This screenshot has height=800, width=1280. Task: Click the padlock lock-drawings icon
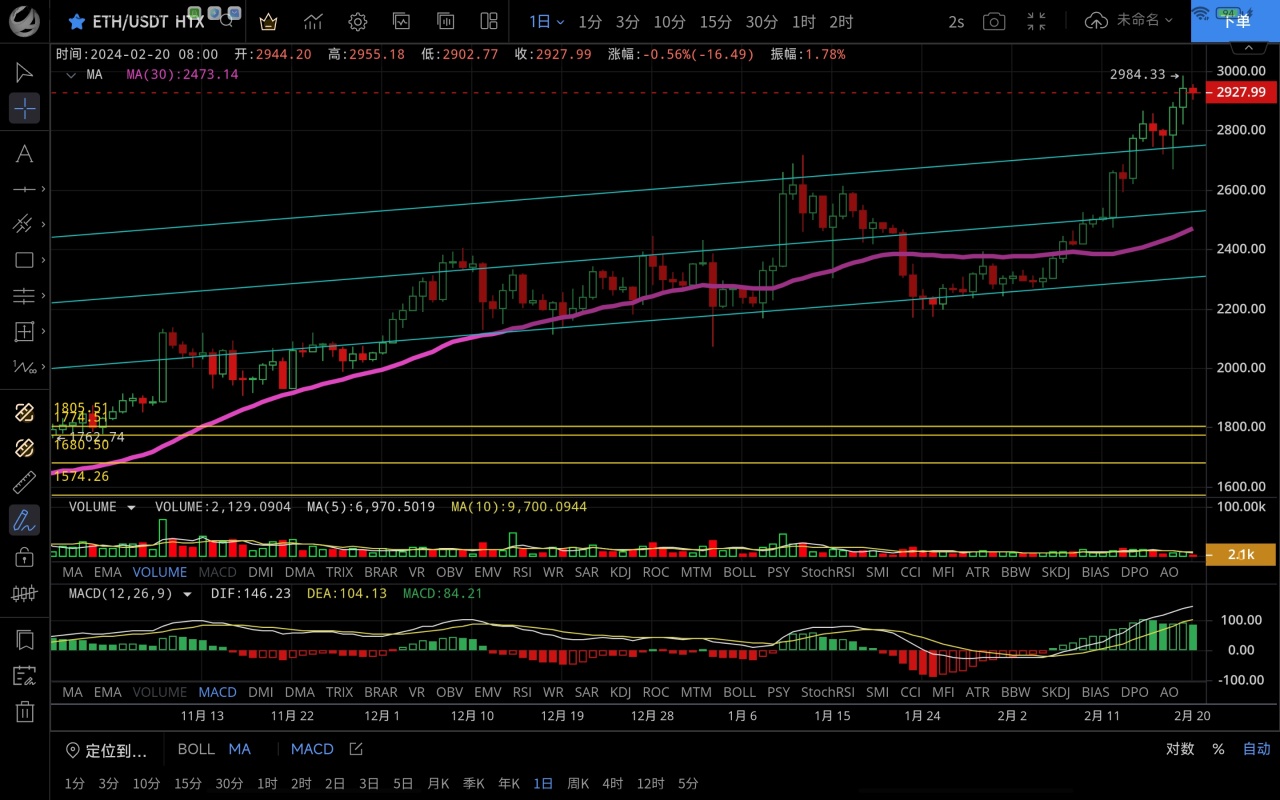pyautogui.click(x=24, y=557)
